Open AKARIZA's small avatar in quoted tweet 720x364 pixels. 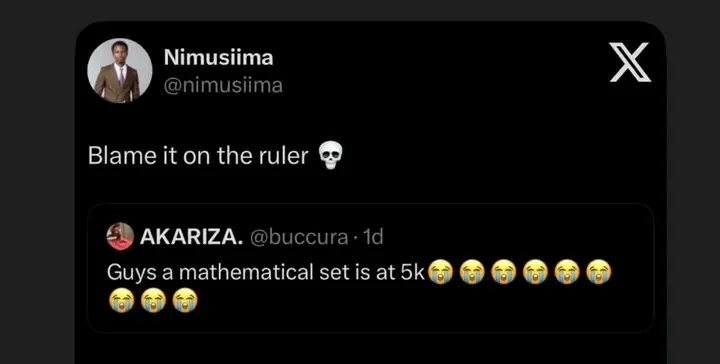(x=120, y=236)
